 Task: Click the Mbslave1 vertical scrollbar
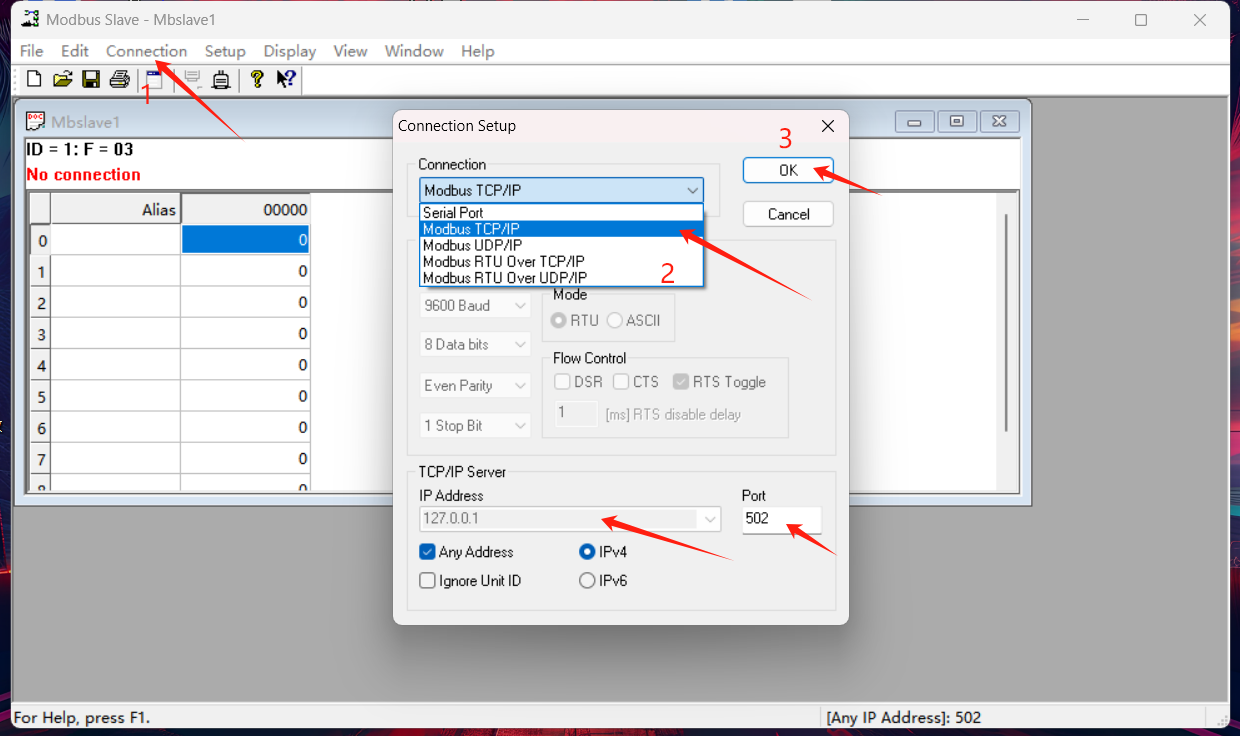1006,322
